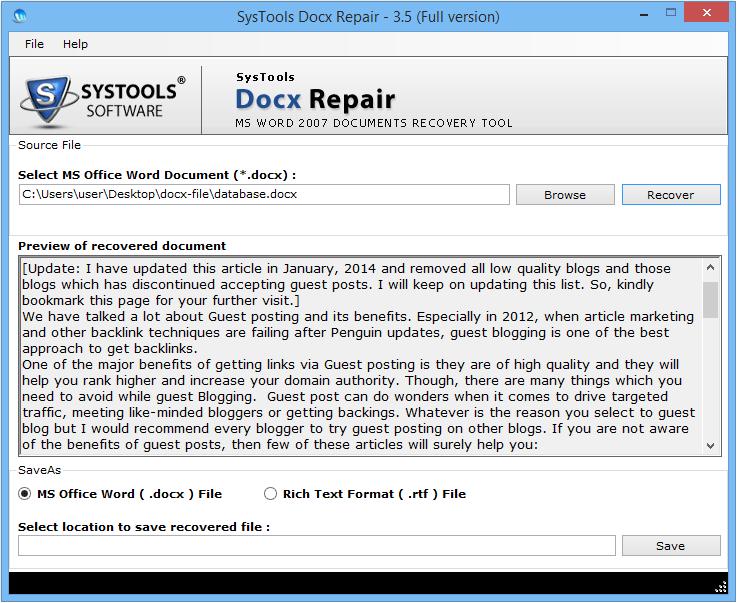This screenshot has height=603, width=737.
Task: Maximize the Docx Repair window
Action: pyautogui.click(x=671, y=13)
